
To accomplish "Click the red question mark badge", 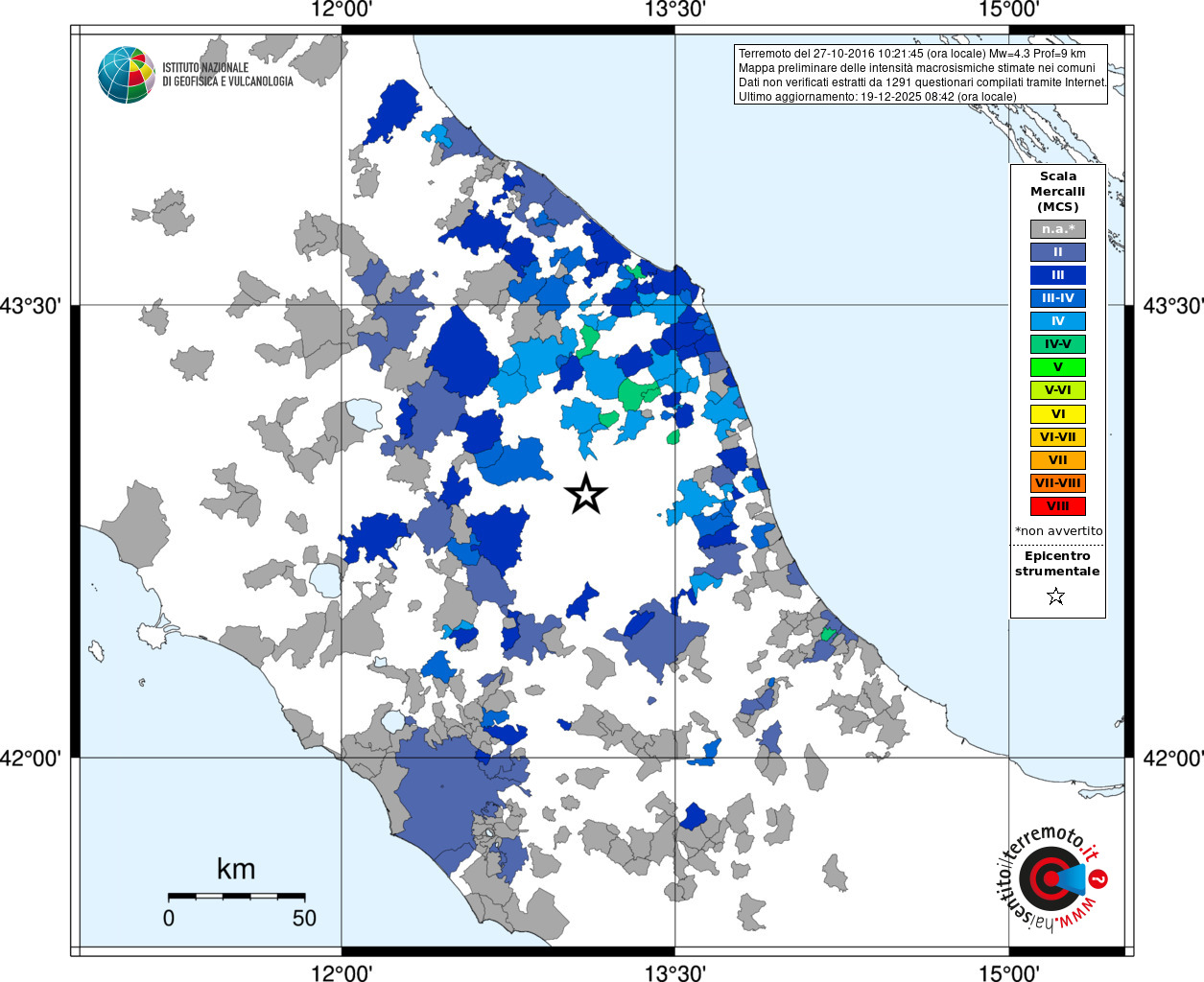I will pyautogui.click(x=1098, y=878).
